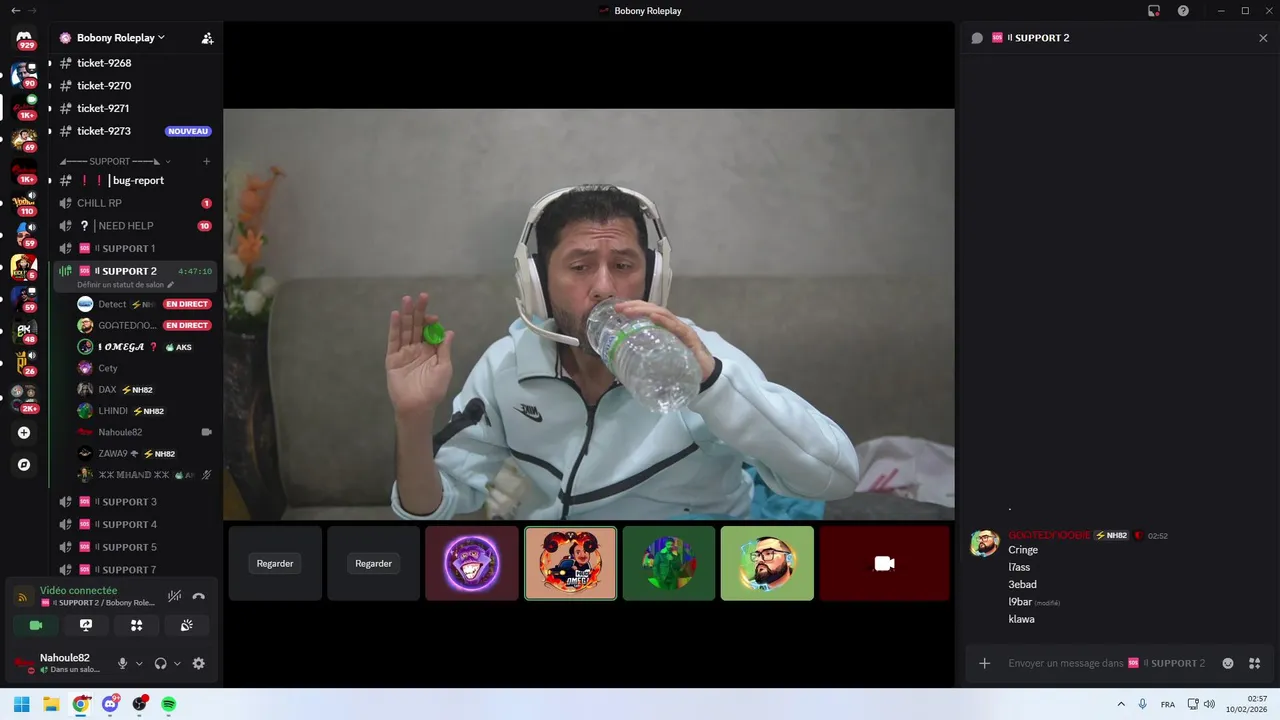Click speech bubble icon in chat header
The image size is (1280, 720).
977,38
